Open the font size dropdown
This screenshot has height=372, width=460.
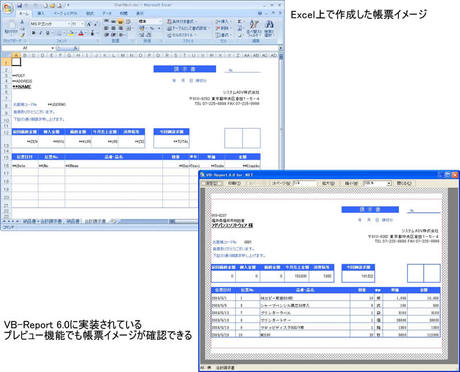[82, 24]
